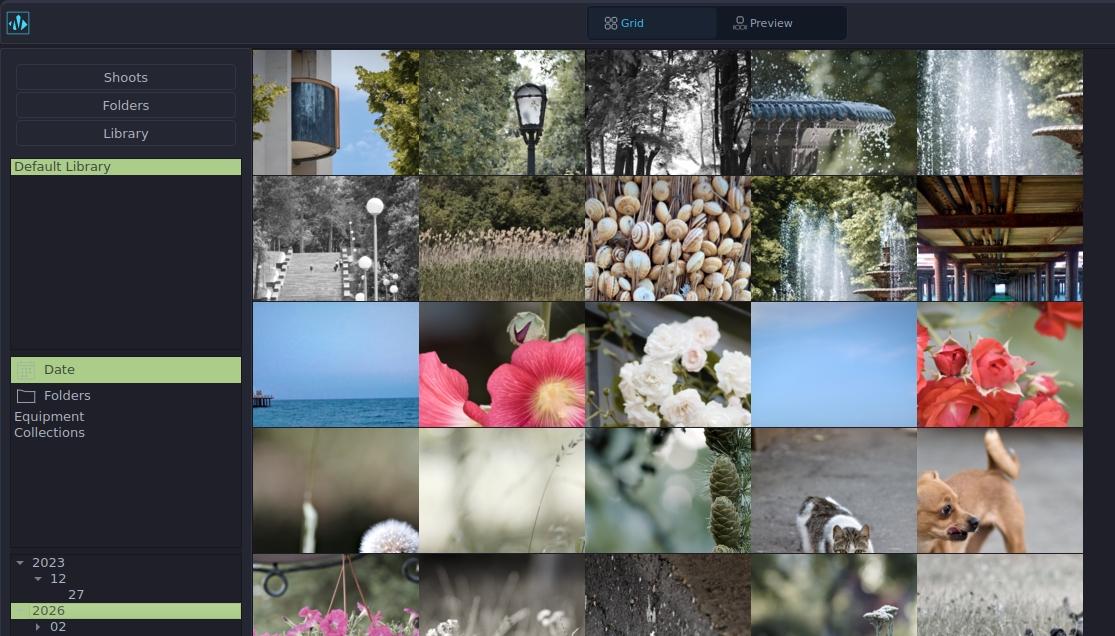This screenshot has width=1115, height=636.
Task: Open thumbnail of crouching cat
Action: (834, 491)
